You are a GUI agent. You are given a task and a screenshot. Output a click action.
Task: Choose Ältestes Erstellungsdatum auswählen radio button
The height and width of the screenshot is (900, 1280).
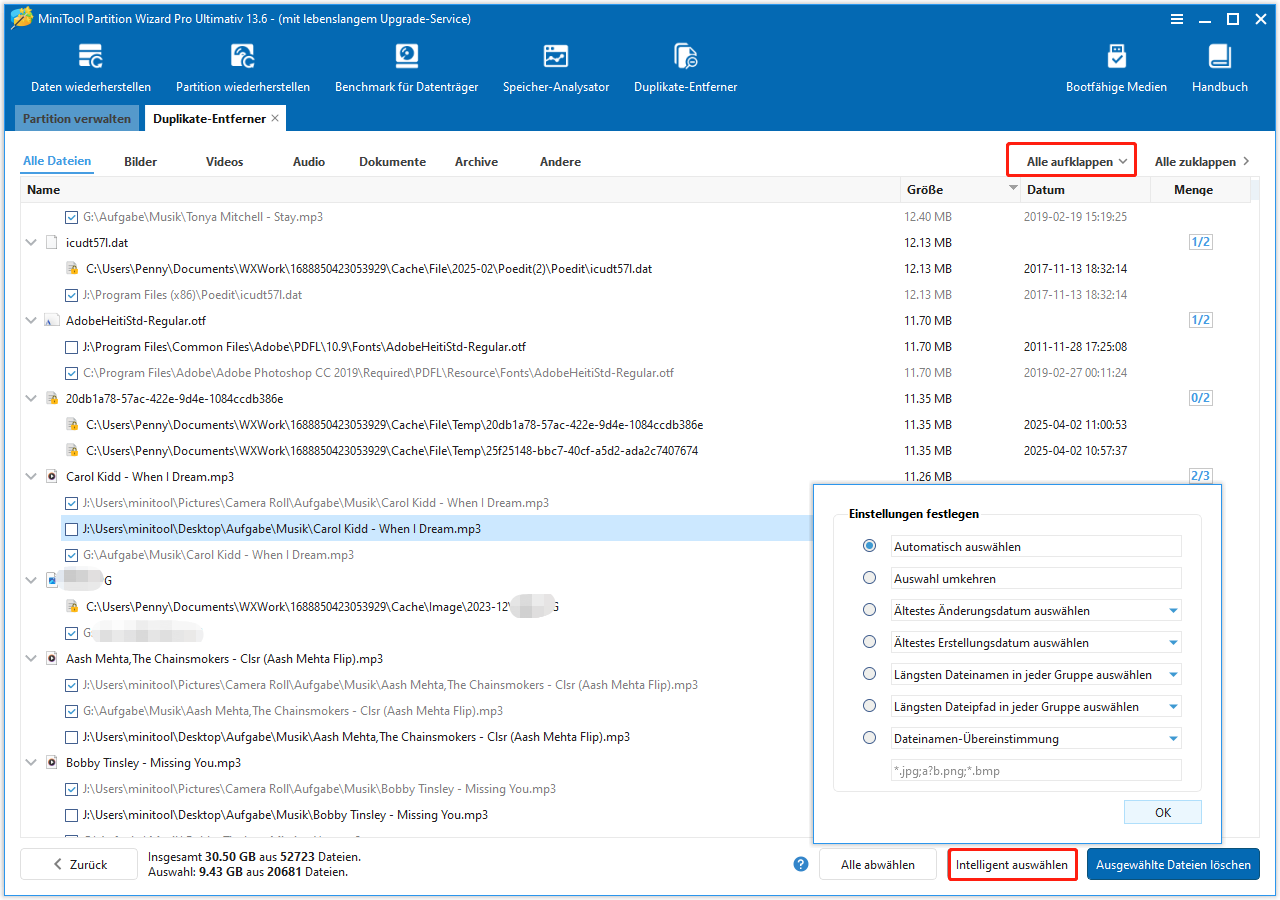click(870, 642)
